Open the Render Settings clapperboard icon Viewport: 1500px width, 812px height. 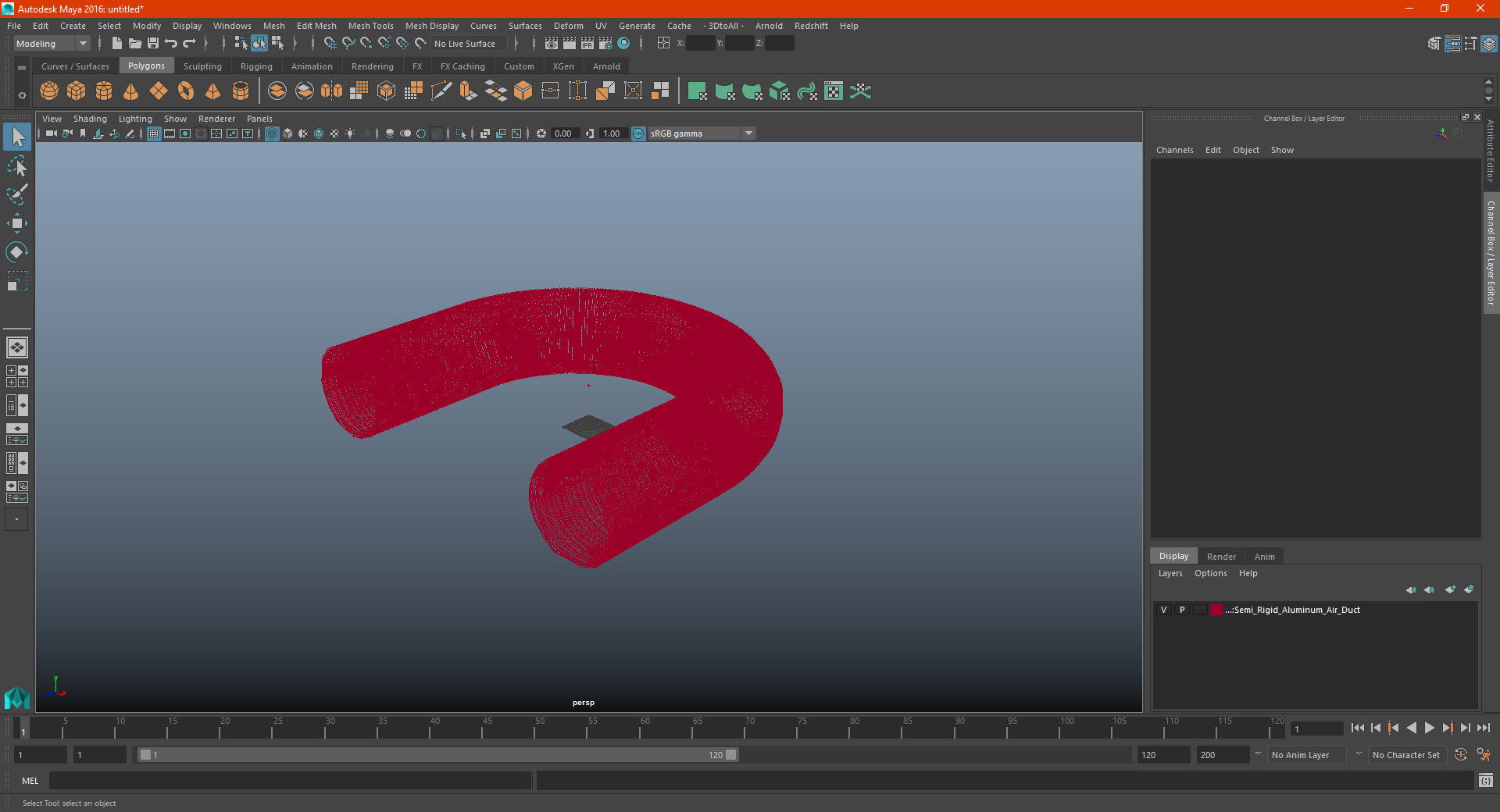(x=605, y=44)
